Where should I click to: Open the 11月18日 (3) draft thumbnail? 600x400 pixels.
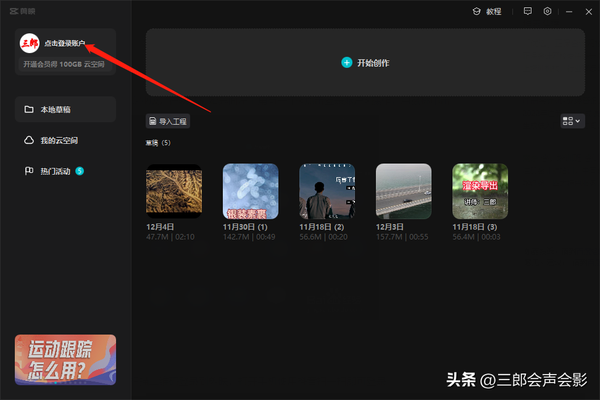pos(480,191)
